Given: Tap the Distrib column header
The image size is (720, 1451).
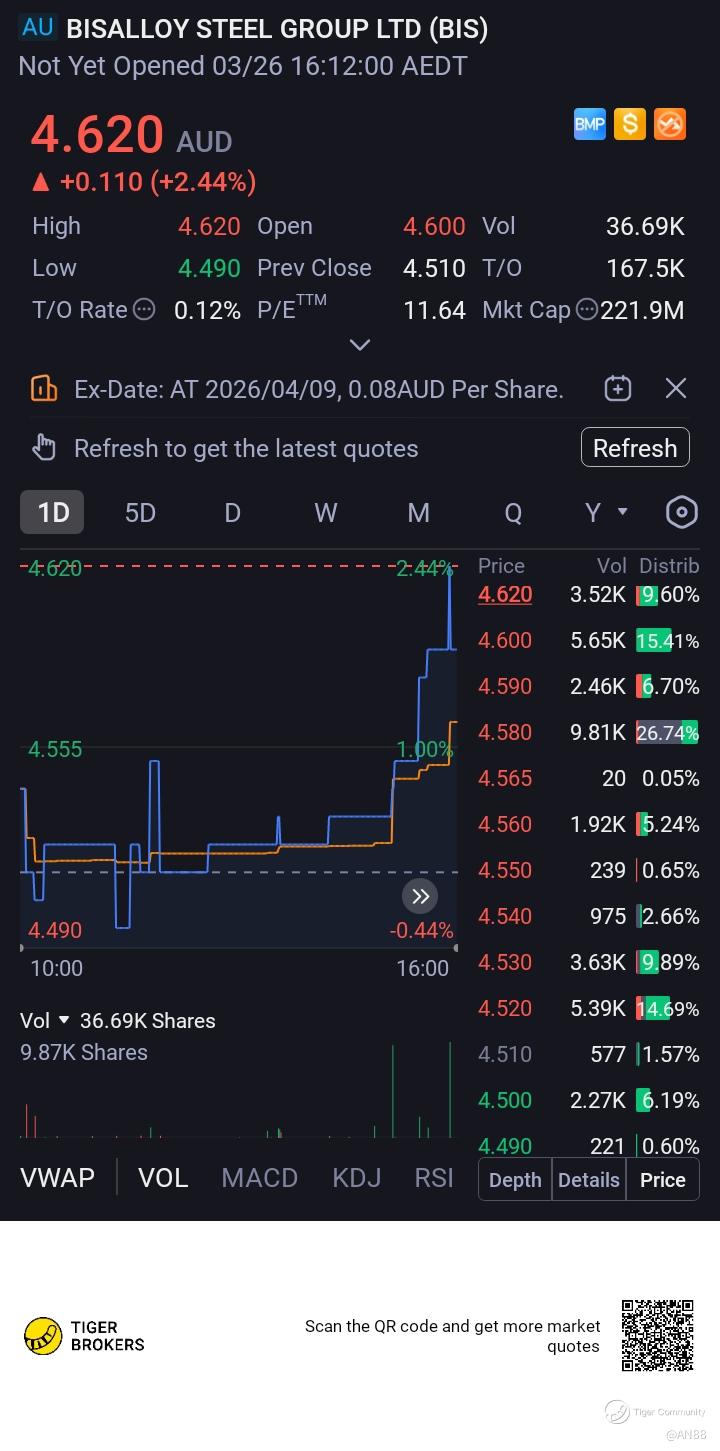Looking at the screenshot, I should click(x=669, y=566).
